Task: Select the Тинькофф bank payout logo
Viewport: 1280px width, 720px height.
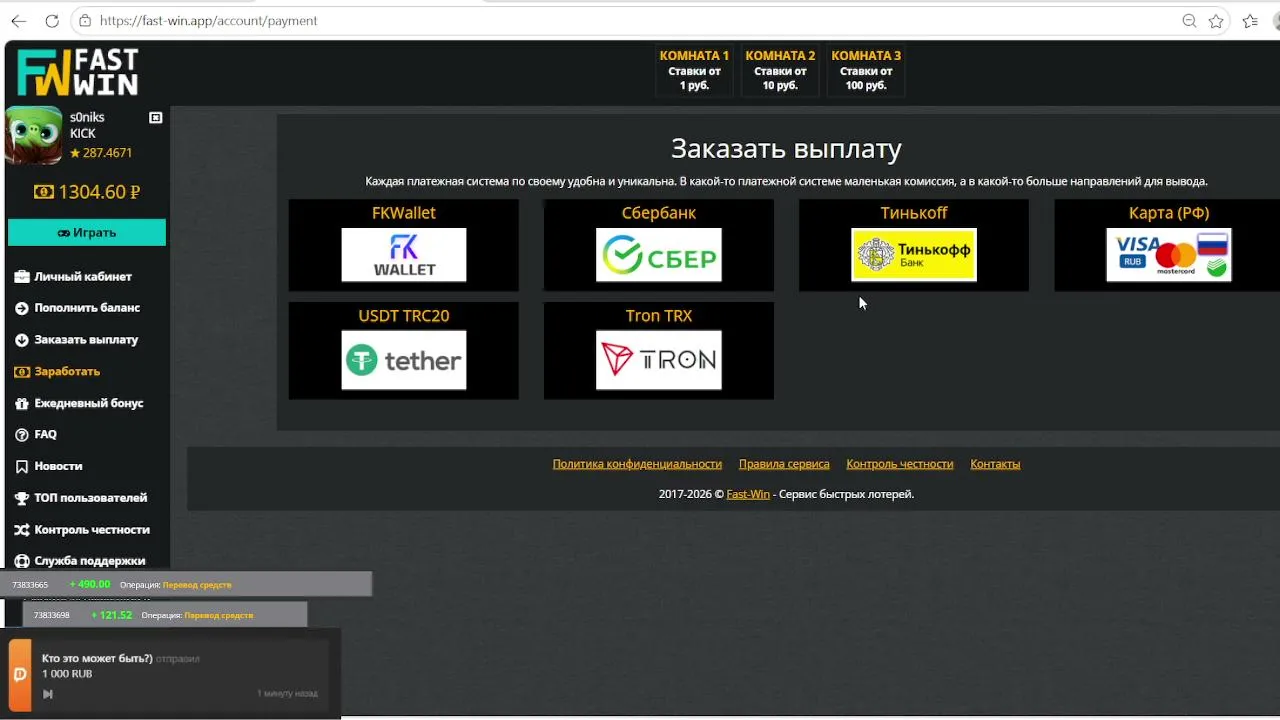Action: click(x=914, y=255)
